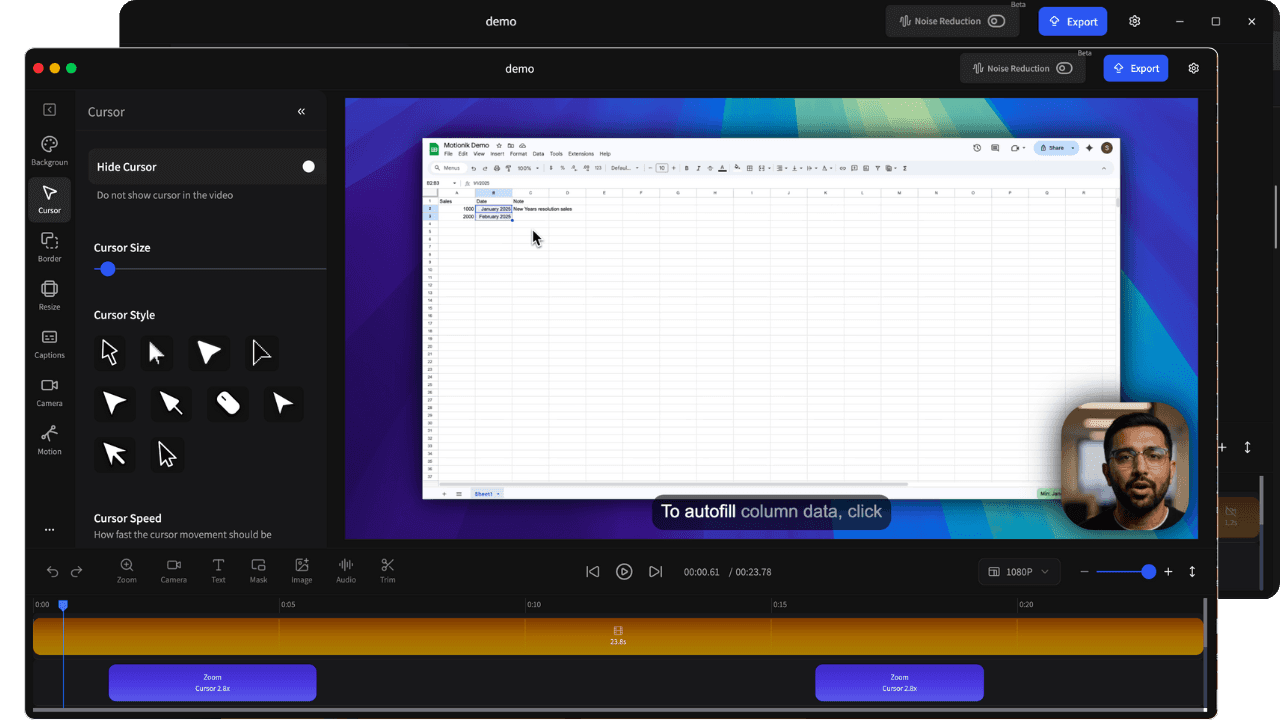This screenshot has height=720, width=1280.
Task: Open the Mask tool
Action: tap(258, 570)
